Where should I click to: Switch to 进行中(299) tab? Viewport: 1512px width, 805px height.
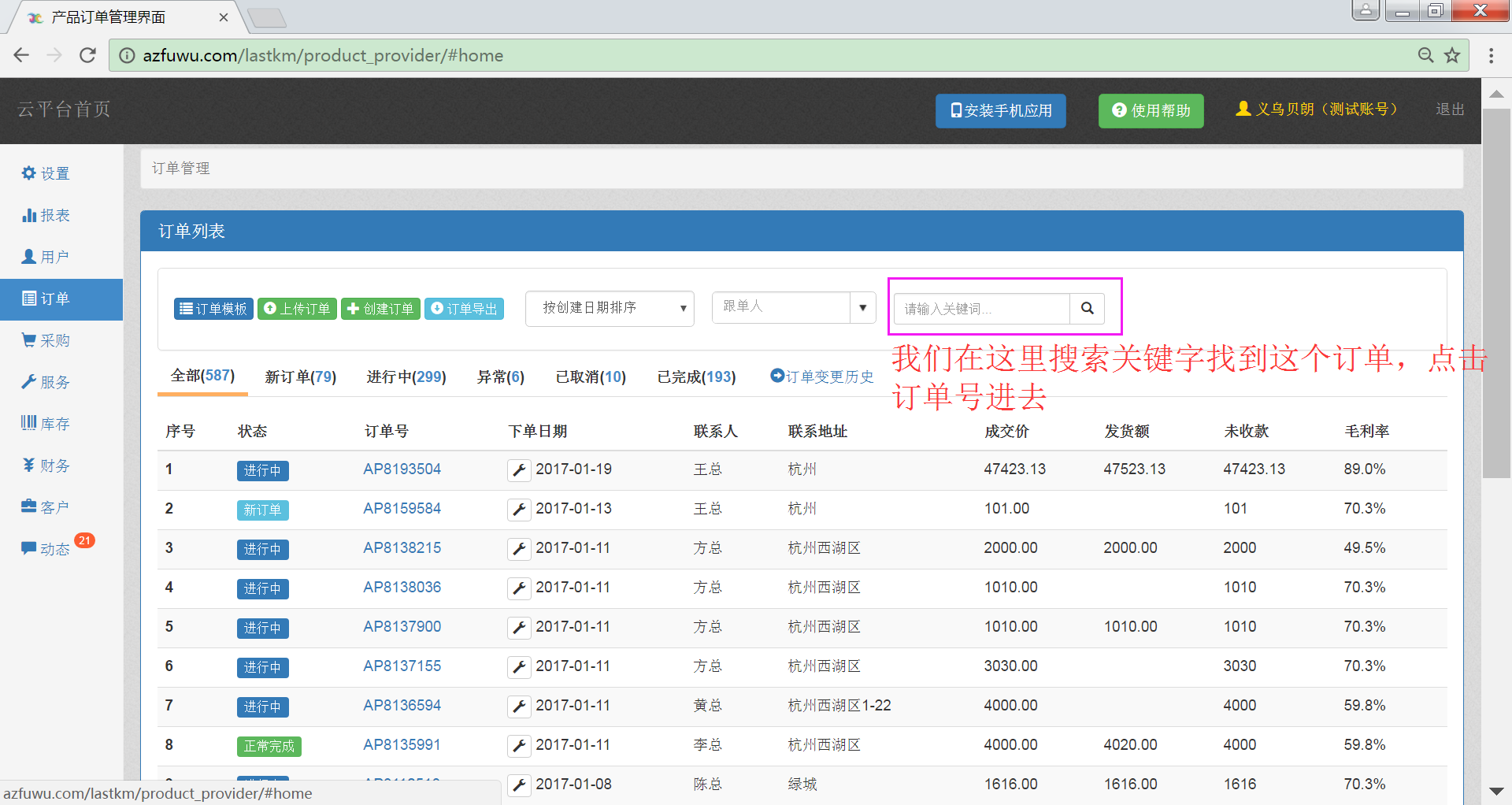click(x=406, y=377)
